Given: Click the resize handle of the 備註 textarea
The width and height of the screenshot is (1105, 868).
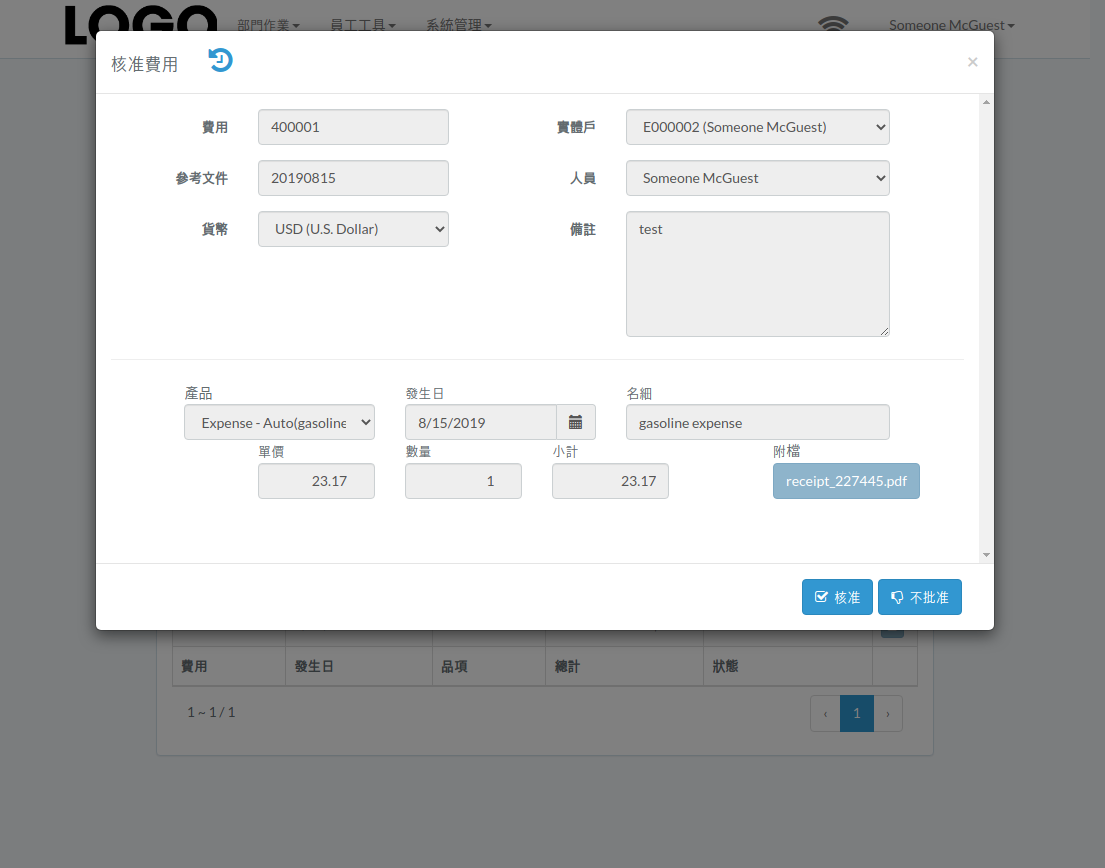Looking at the screenshot, I should point(884,331).
